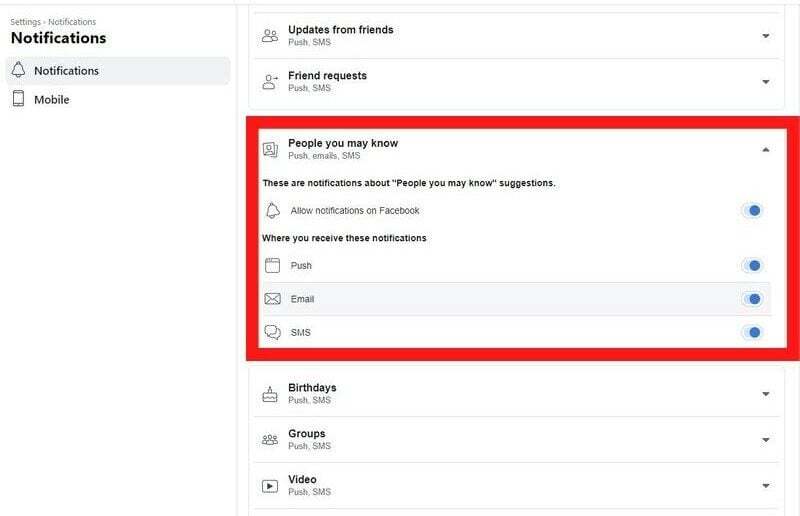Click the large Notifications page heading
The height and width of the screenshot is (516, 800).
(59, 38)
